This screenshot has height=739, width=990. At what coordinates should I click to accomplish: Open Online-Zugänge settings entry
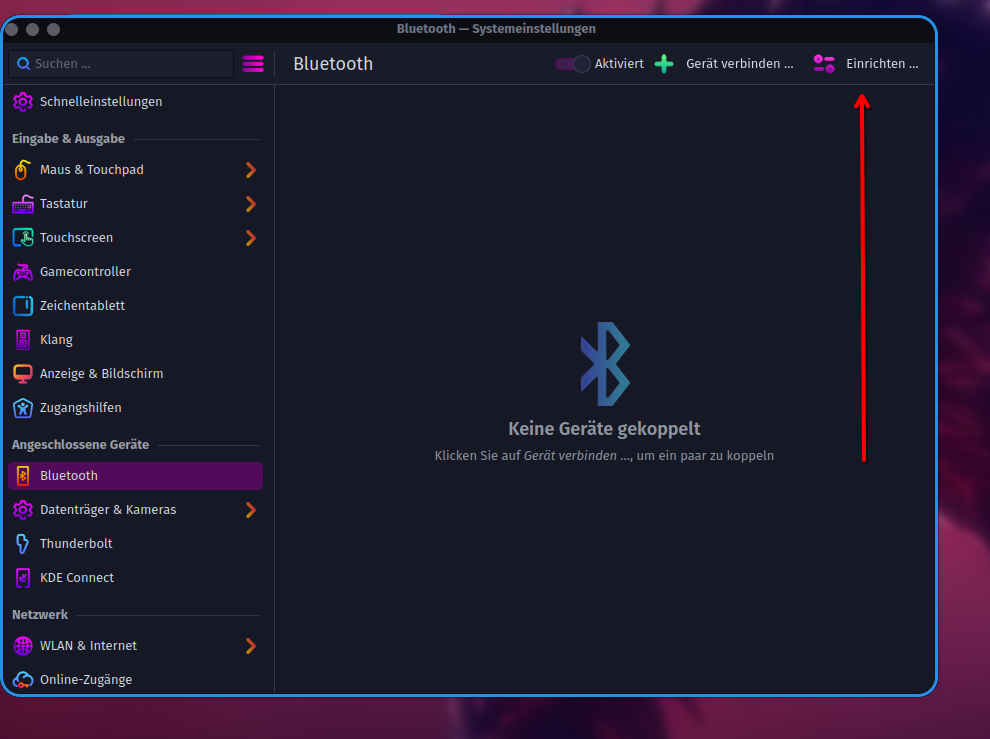pyautogui.click(x=135, y=680)
